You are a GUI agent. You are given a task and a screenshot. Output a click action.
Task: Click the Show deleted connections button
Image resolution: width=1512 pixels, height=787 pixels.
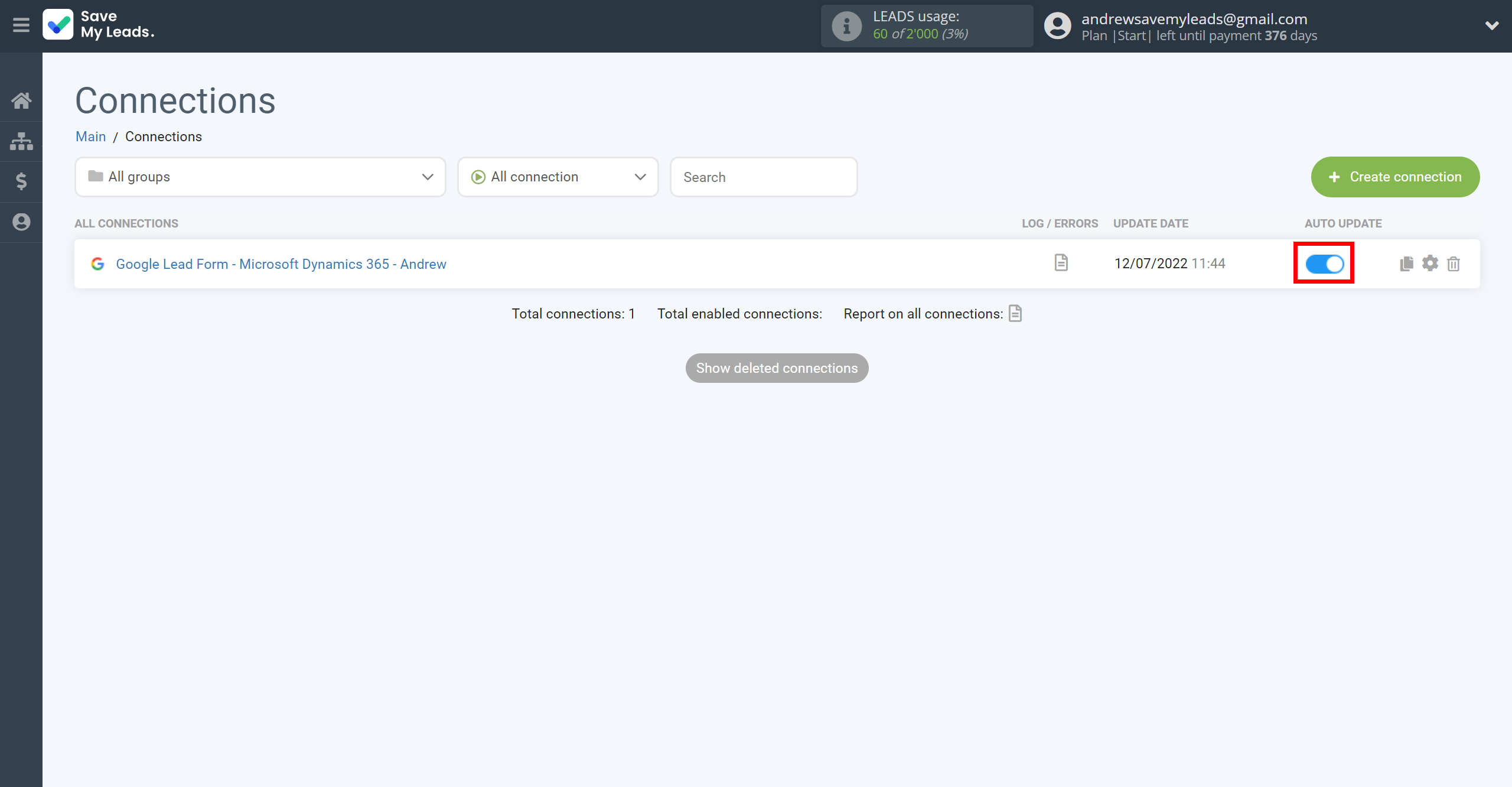(x=777, y=367)
